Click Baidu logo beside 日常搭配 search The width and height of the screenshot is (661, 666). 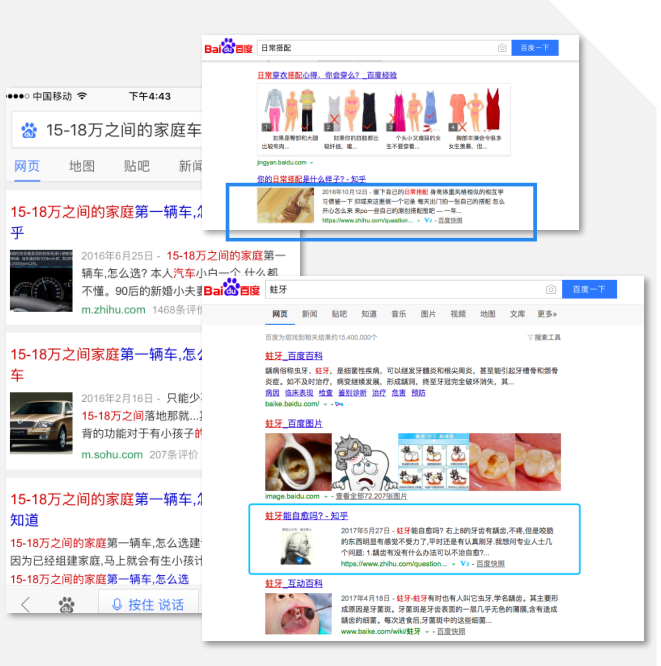click(x=229, y=47)
